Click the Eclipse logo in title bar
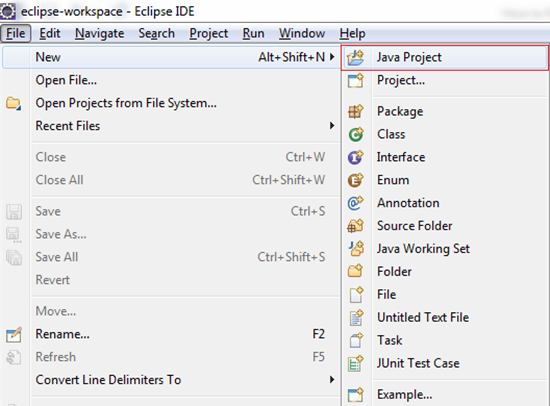The image size is (550, 406). tap(8, 11)
